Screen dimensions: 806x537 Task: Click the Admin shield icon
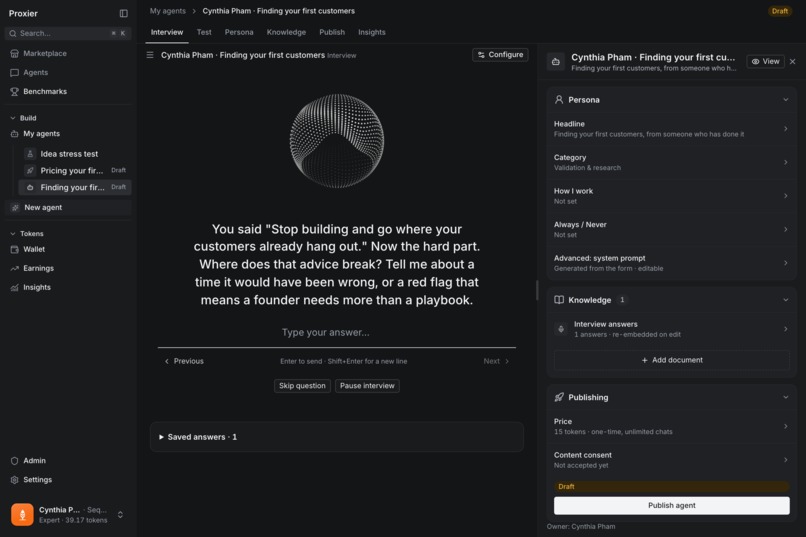tap(14, 461)
